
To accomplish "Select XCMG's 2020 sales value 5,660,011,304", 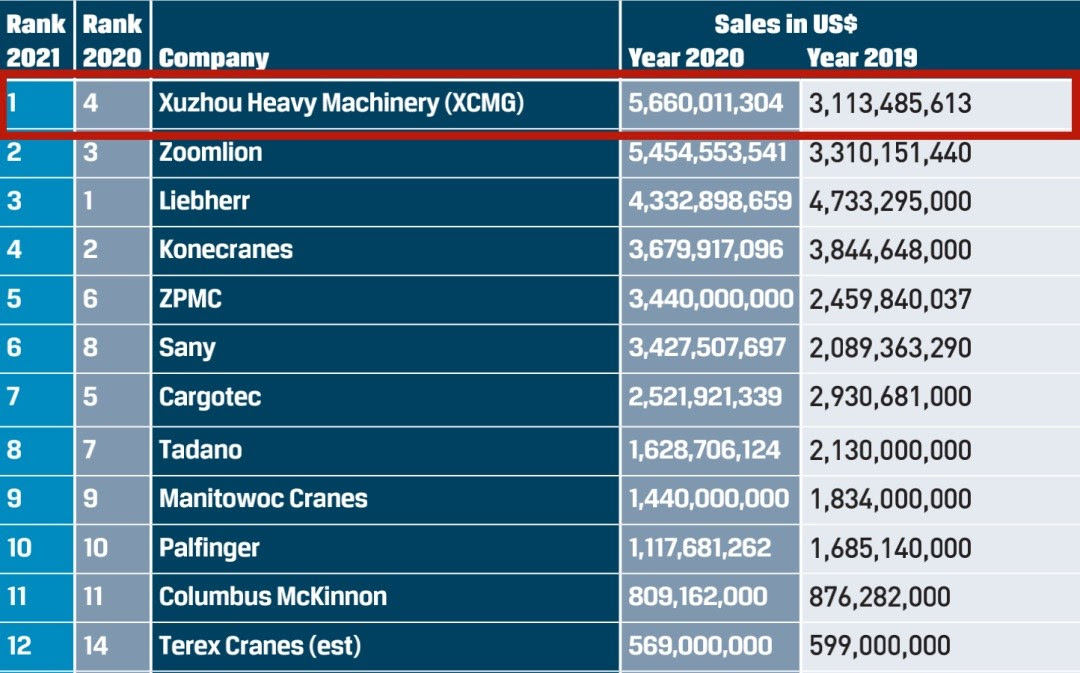I will [x=706, y=103].
